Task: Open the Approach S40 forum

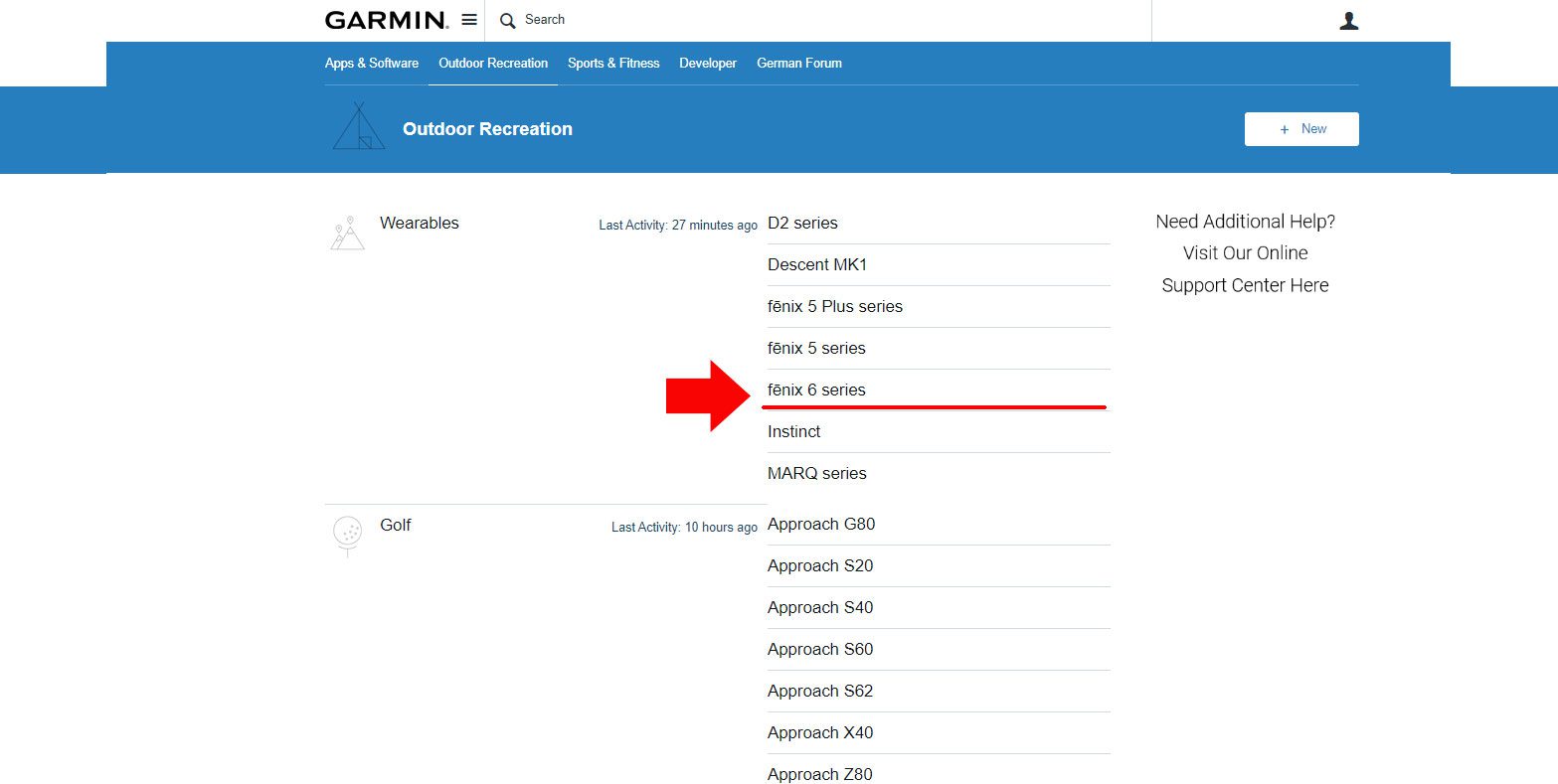Action: pyautogui.click(x=820, y=607)
